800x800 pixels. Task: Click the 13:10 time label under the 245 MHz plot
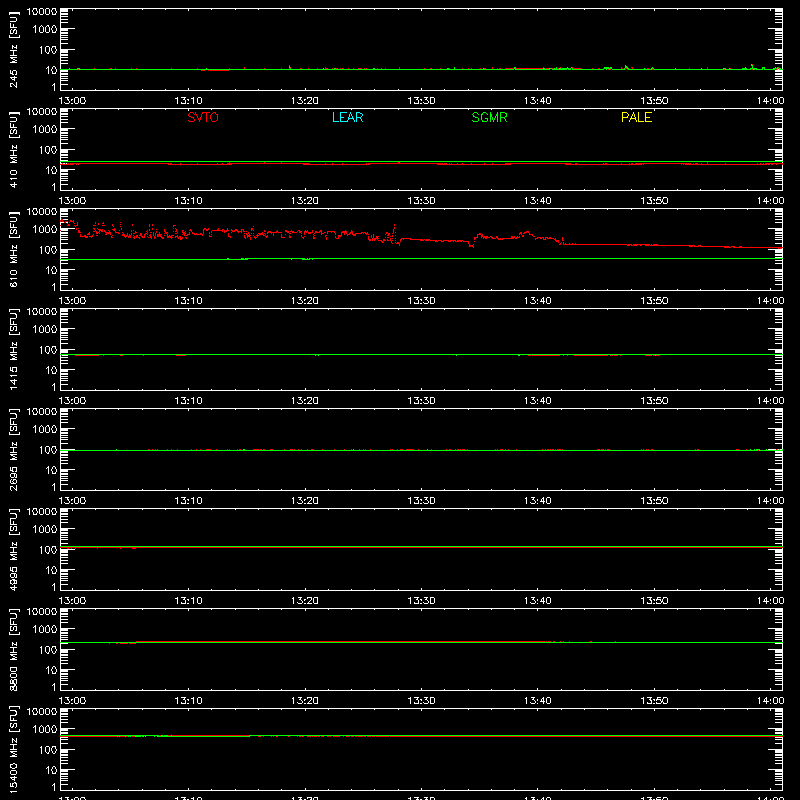[188, 101]
